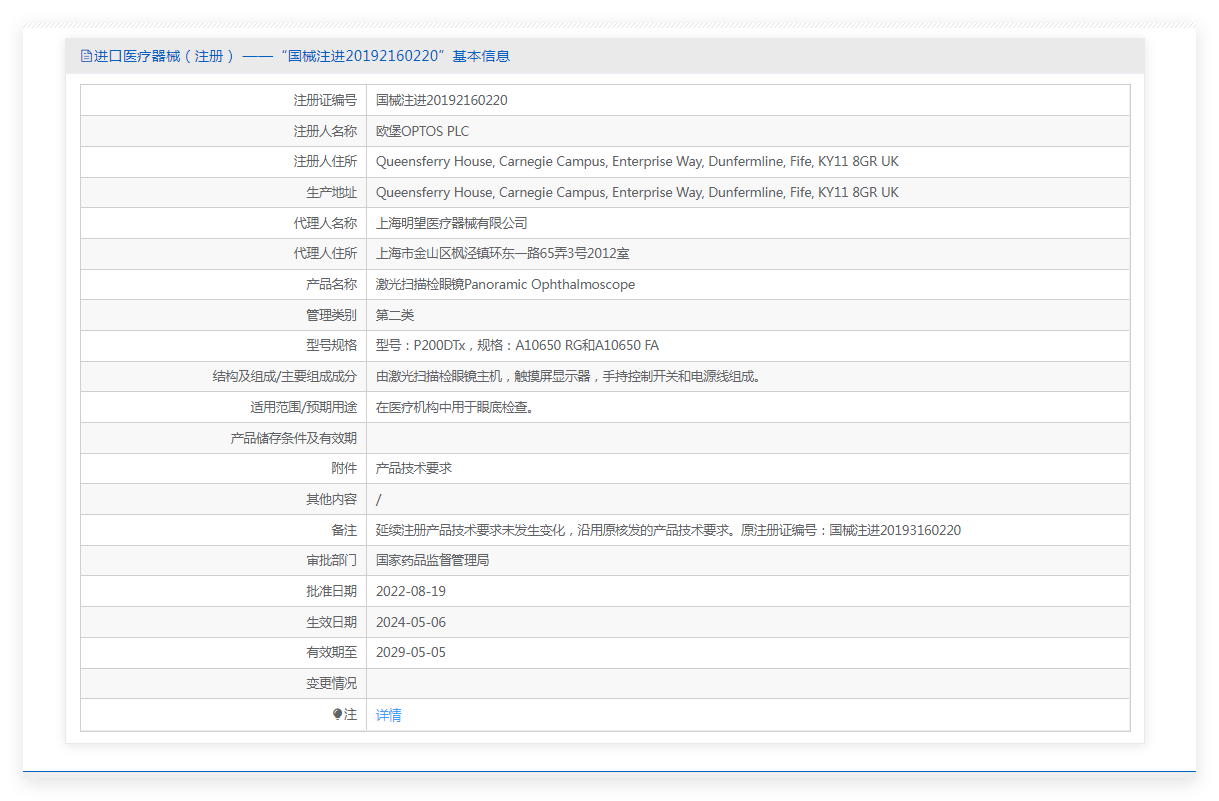Viewport: 1219px width, 801px height.
Task: Click the 注册人名称 label
Action: (325, 131)
